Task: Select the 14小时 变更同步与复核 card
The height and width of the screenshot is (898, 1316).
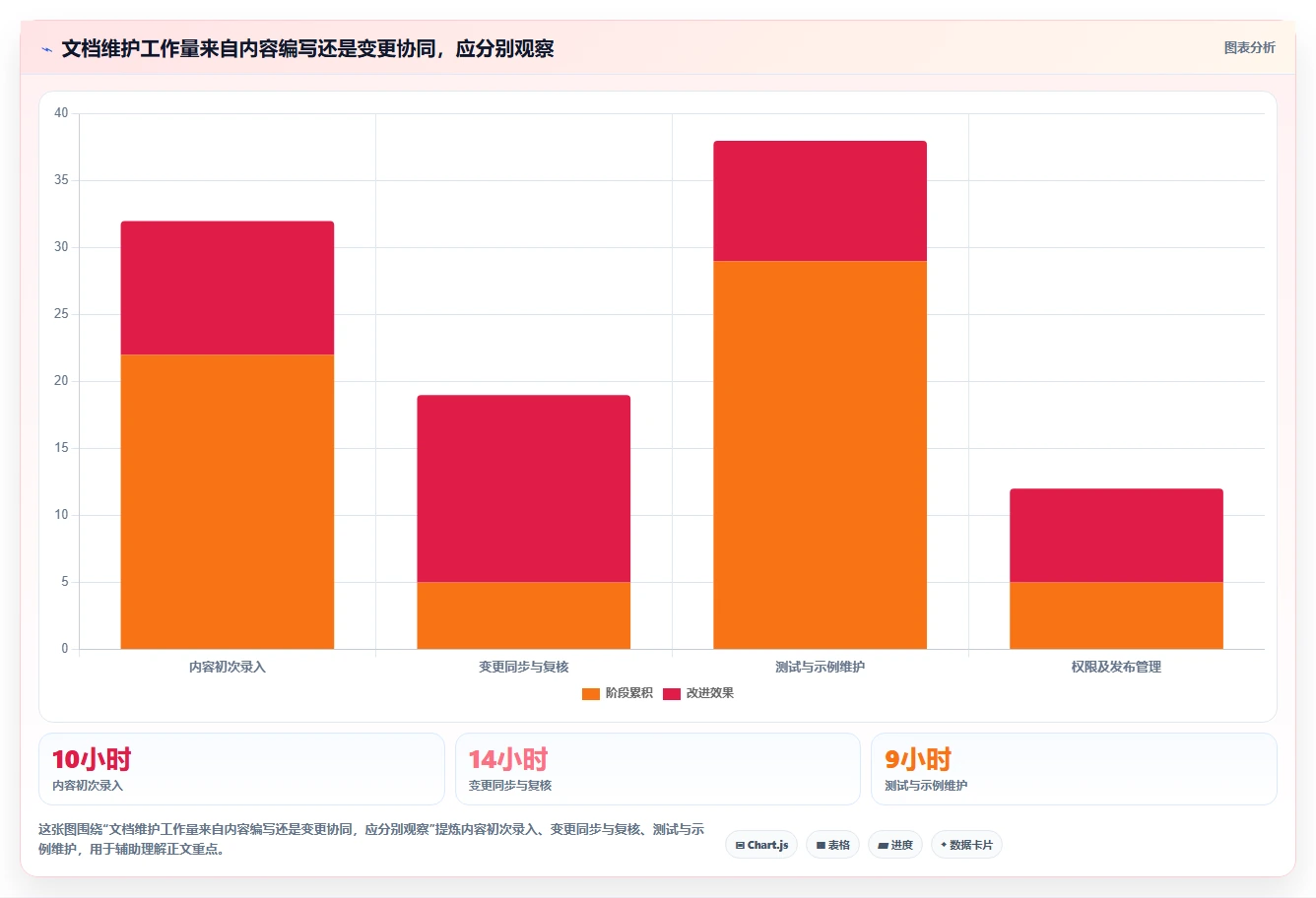Action: coord(658,769)
